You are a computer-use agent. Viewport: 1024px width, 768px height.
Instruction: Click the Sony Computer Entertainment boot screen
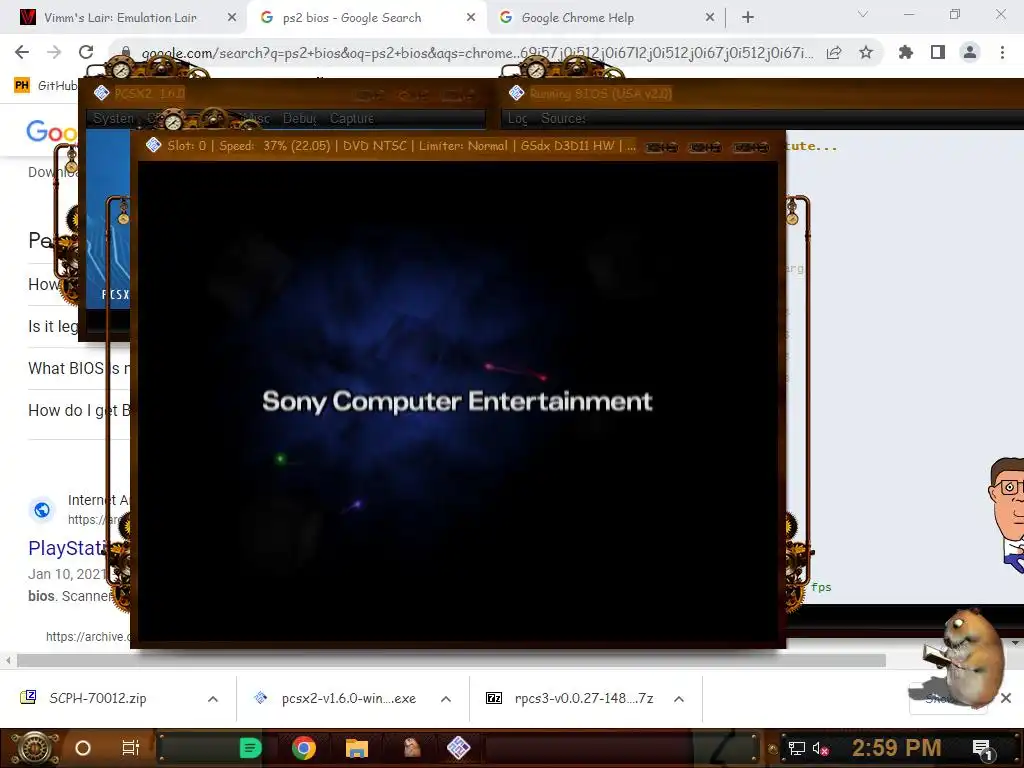tap(457, 402)
